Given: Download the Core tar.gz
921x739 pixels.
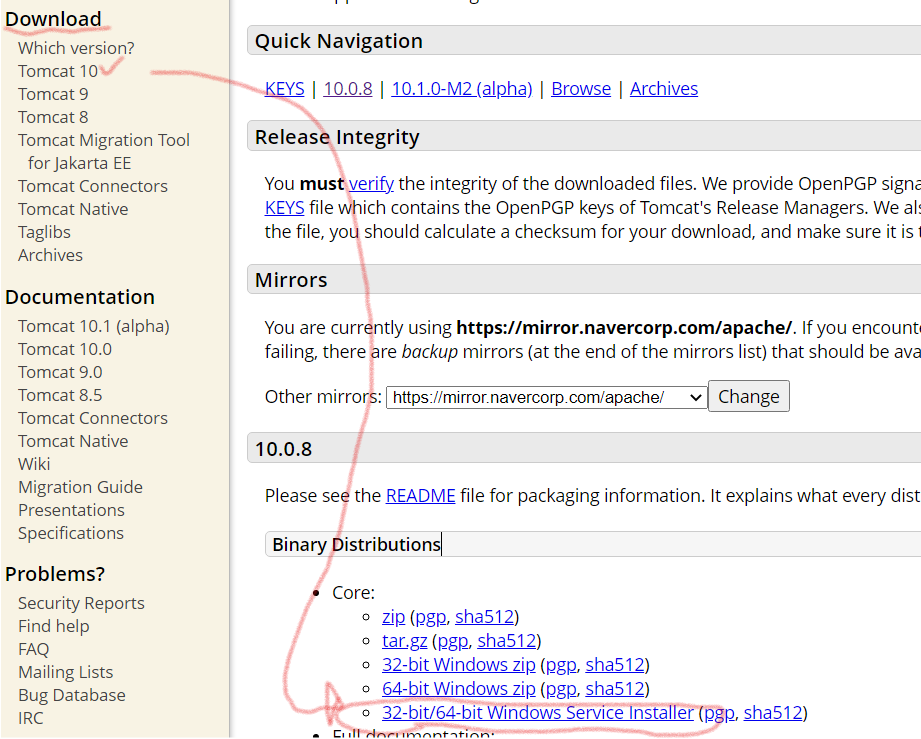Looking at the screenshot, I should pos(404,641).
